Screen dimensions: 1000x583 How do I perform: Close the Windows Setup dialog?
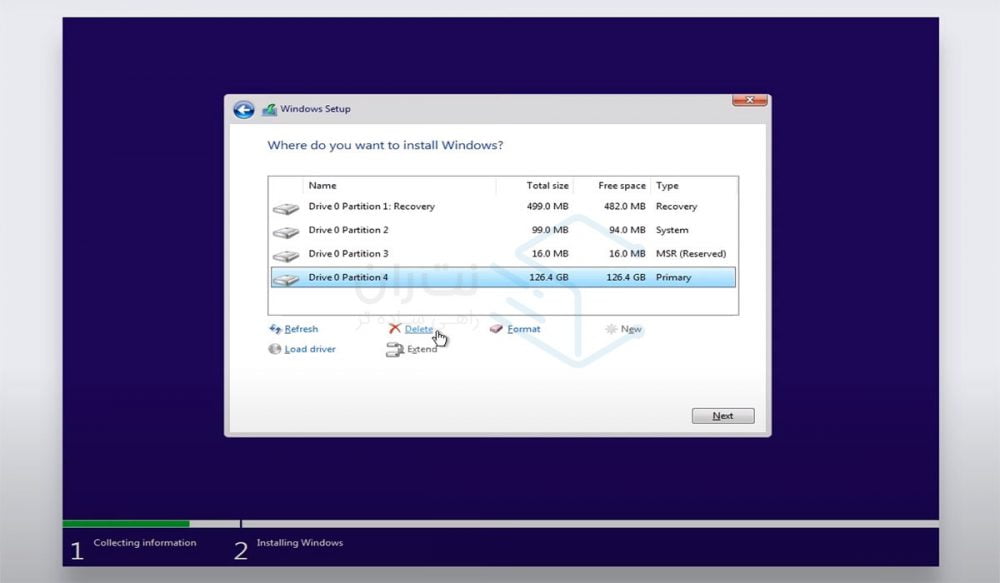[749, 100]
